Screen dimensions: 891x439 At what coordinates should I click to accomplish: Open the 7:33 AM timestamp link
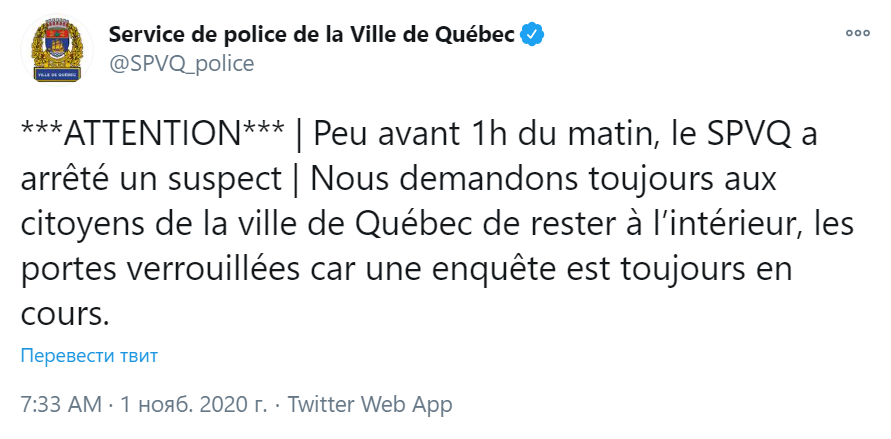click(61, 405)
